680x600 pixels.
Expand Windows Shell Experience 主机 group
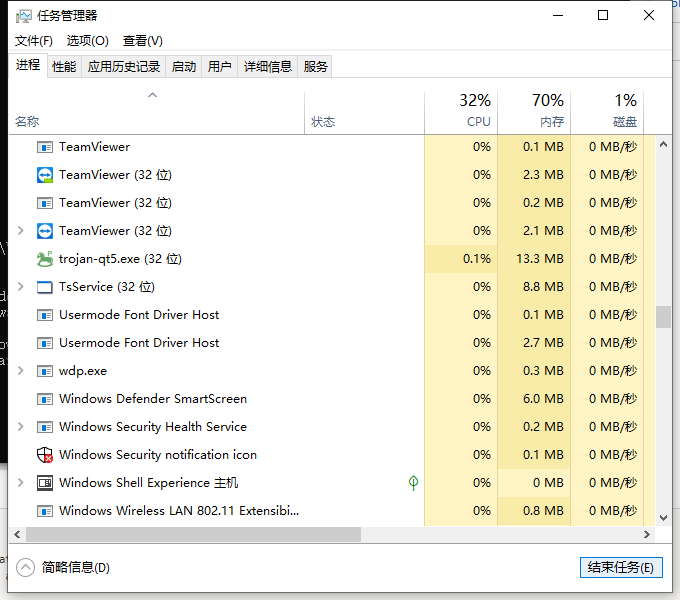click(20, 483)
